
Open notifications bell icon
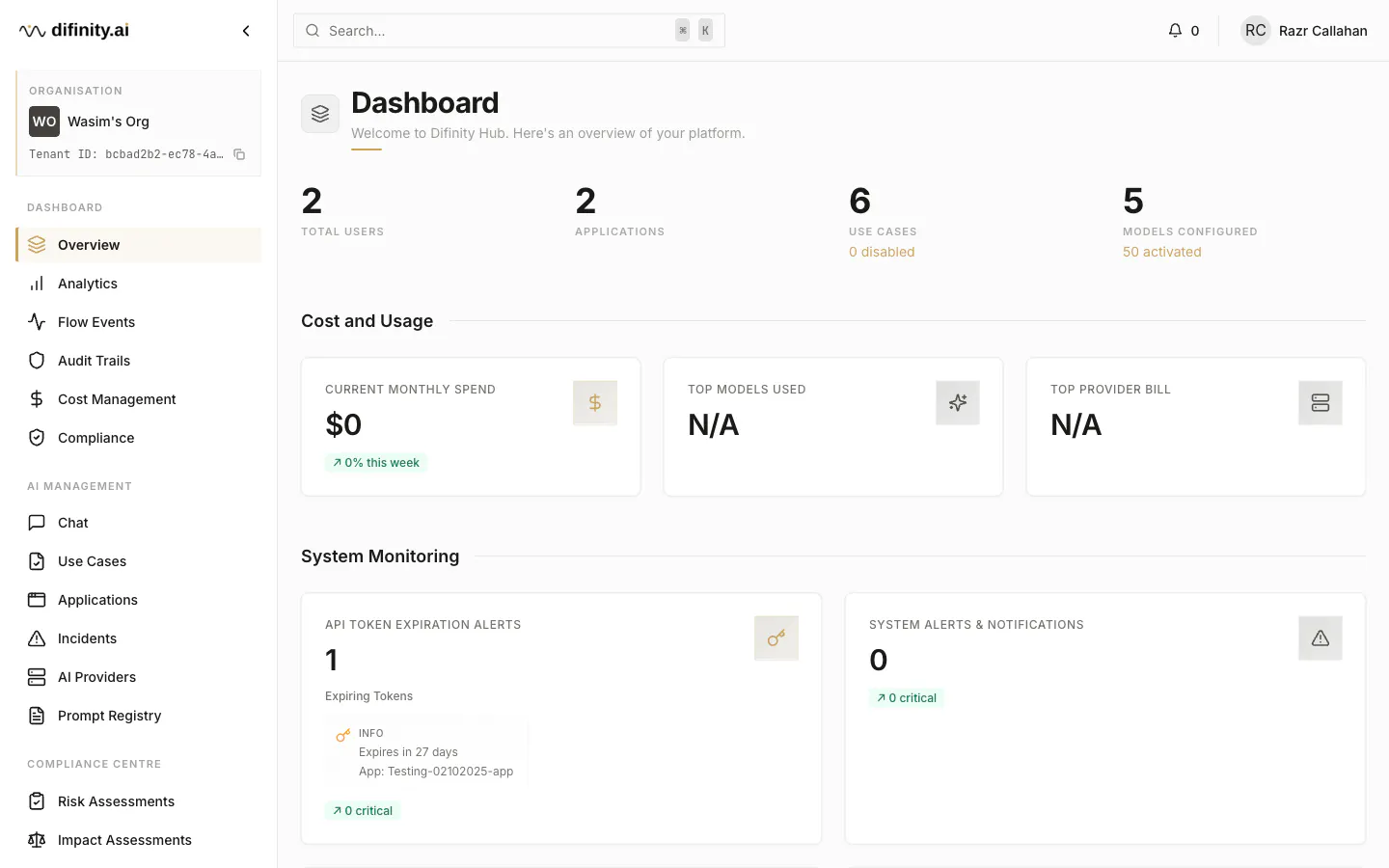(1175, 31)
